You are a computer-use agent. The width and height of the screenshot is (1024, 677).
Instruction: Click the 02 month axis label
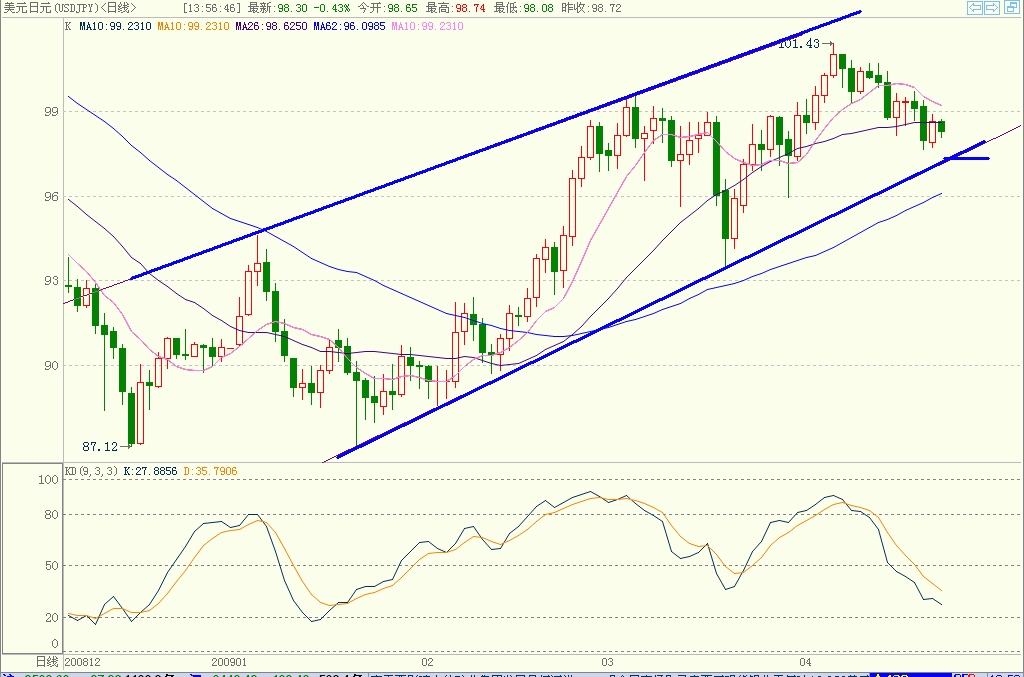click(x=427, y=661)
